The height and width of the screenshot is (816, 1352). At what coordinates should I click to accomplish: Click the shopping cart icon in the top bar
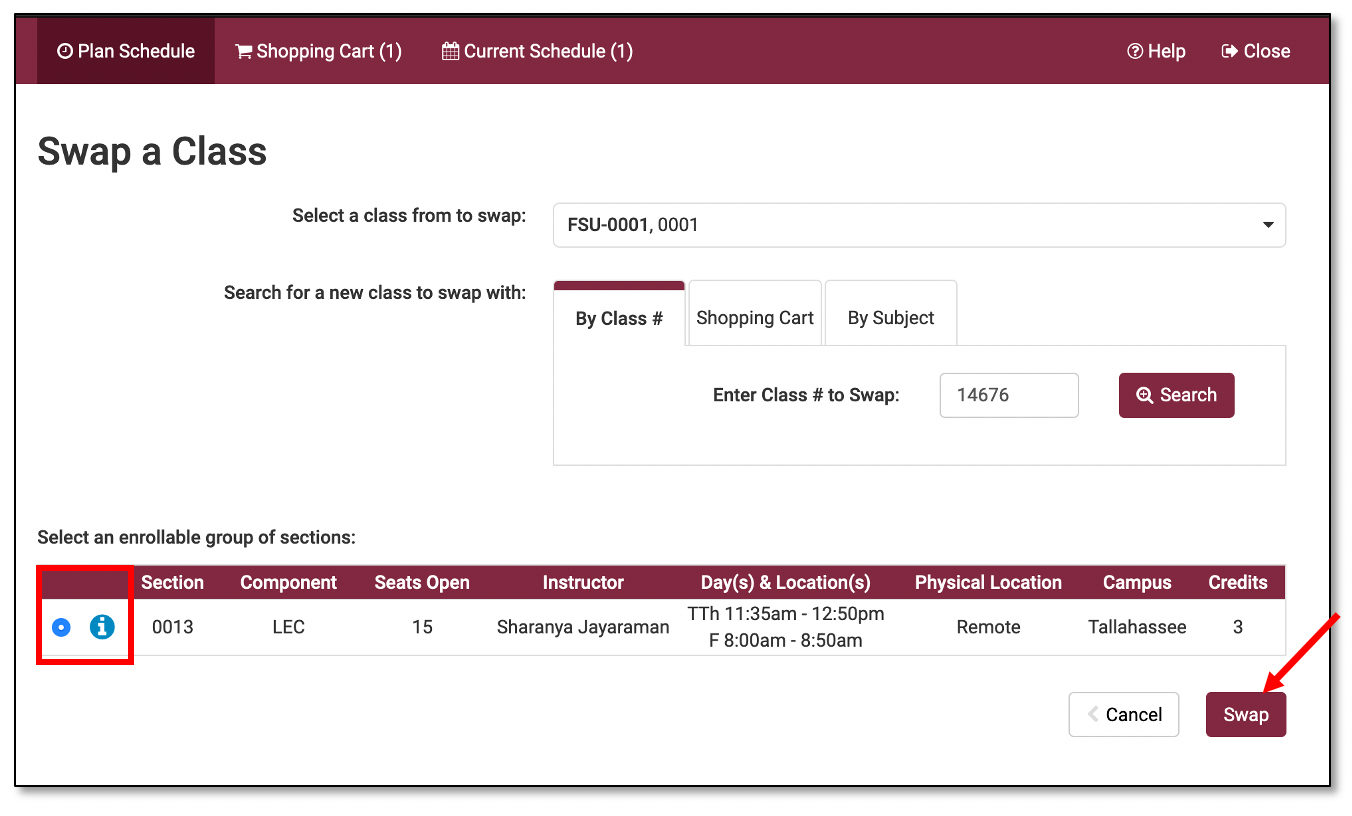click(x=243, y=51)
